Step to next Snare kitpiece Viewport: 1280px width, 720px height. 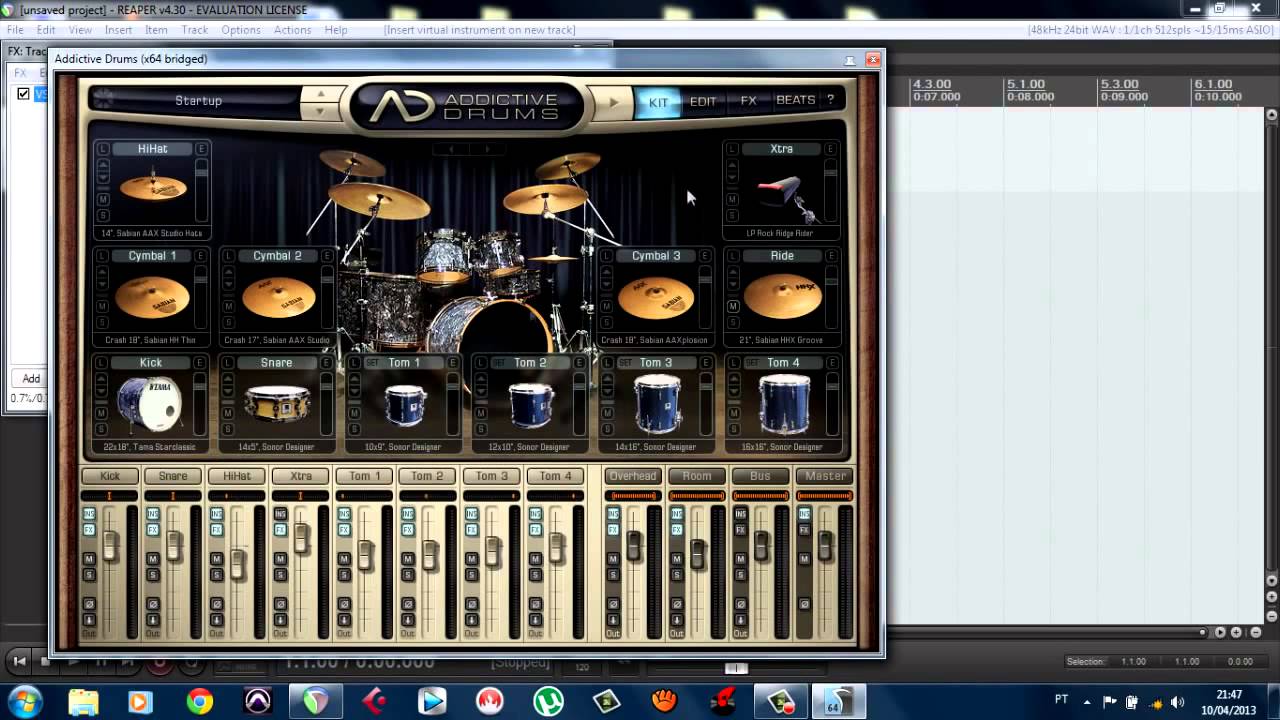coord(228,390)
